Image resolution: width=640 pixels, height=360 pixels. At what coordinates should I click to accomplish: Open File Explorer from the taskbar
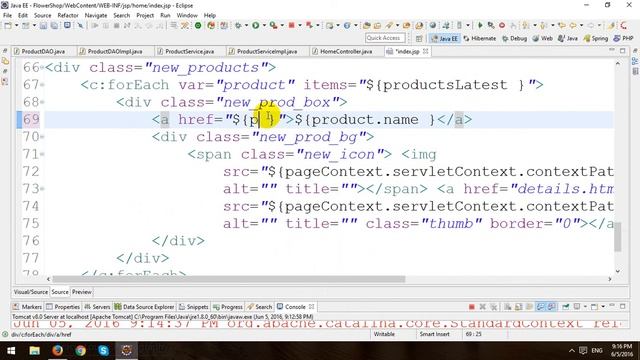(34, 350)
